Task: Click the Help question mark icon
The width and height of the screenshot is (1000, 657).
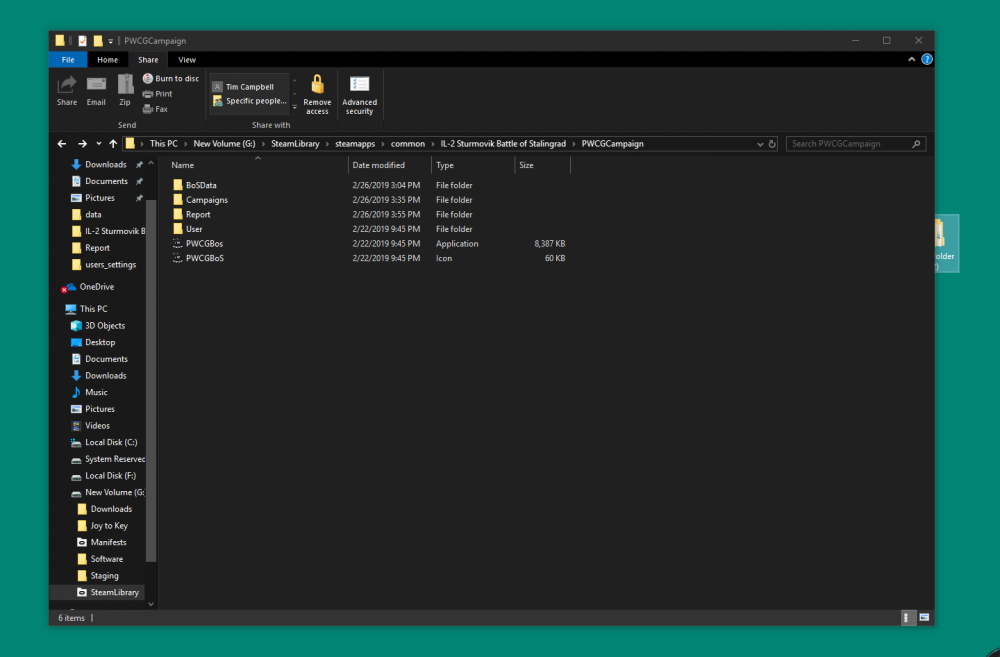Action: tap(925, 60)
